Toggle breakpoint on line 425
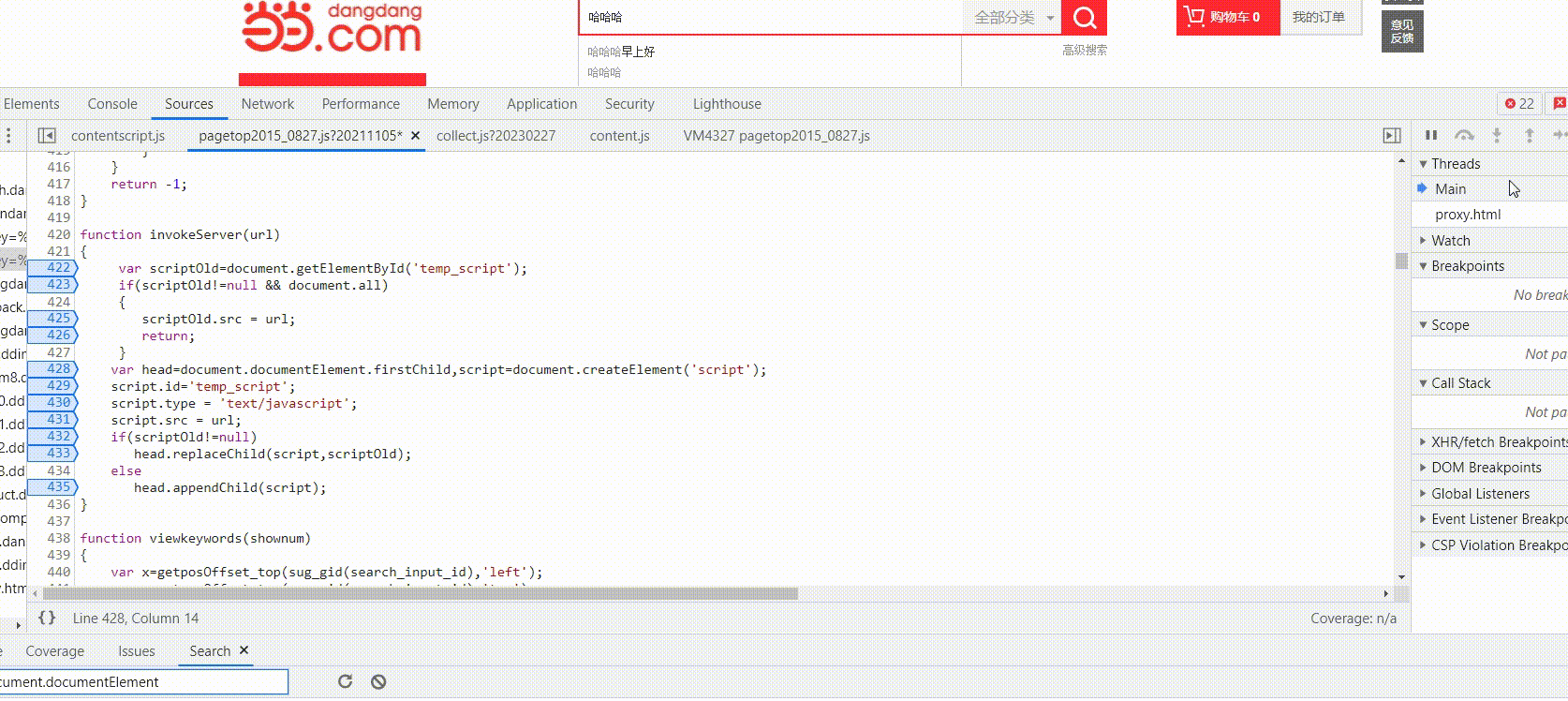The width and height of the screenshot is (1568, 701). coord(53,319)
